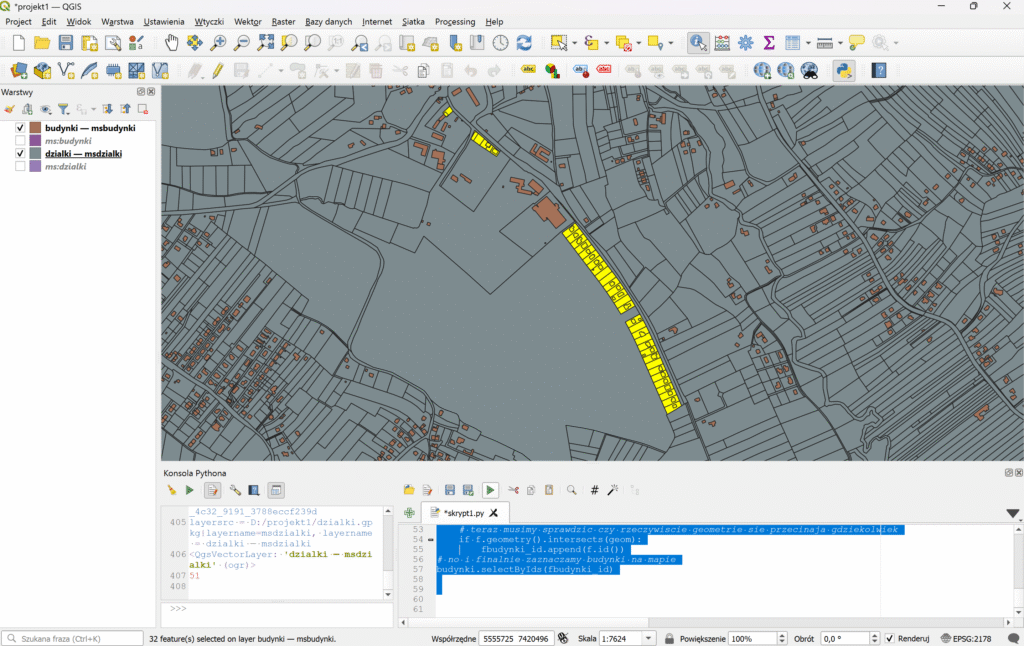Uncheck the Renderuj checkbox in status bar
Viewport: 1024px width, 646px height.
tap(889, 638)
